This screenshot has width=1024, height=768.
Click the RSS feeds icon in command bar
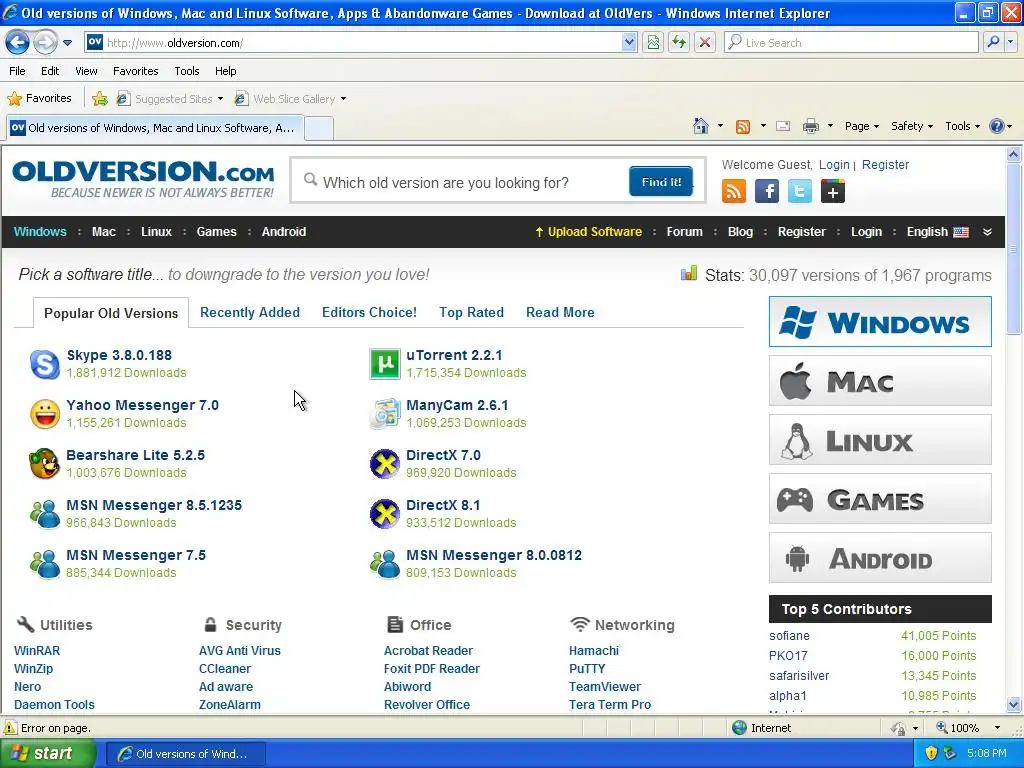(x=743, y=126)
